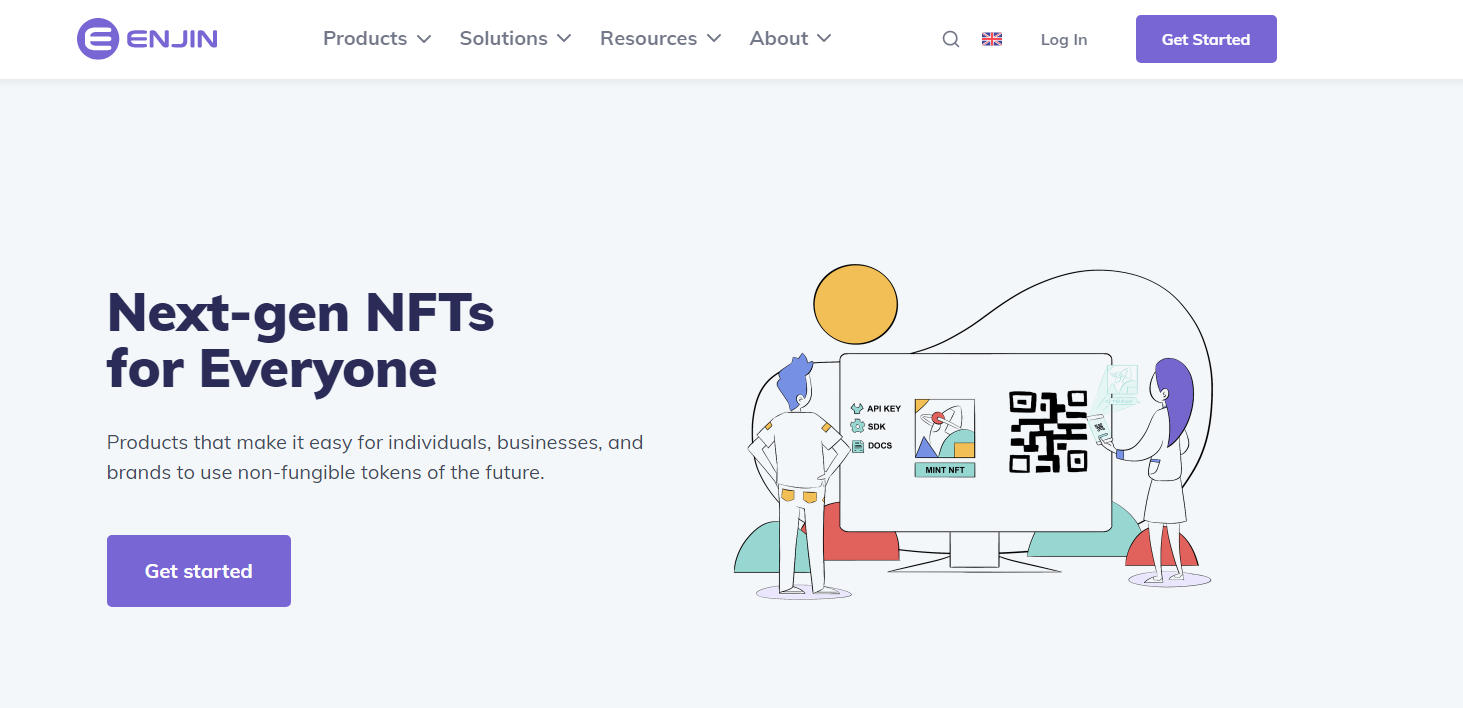The image size is (1463, 708).
Task: Open the search magnifier icon
Action: (951, 39)
